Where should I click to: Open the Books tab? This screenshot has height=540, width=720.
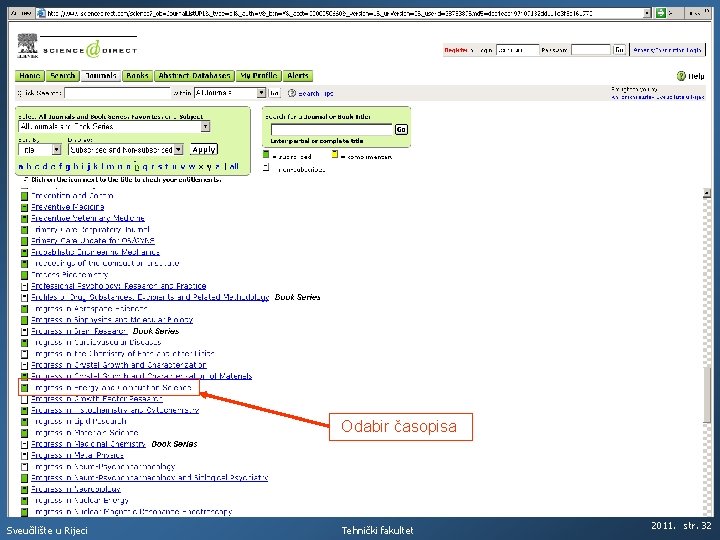[x=137, y=76]
